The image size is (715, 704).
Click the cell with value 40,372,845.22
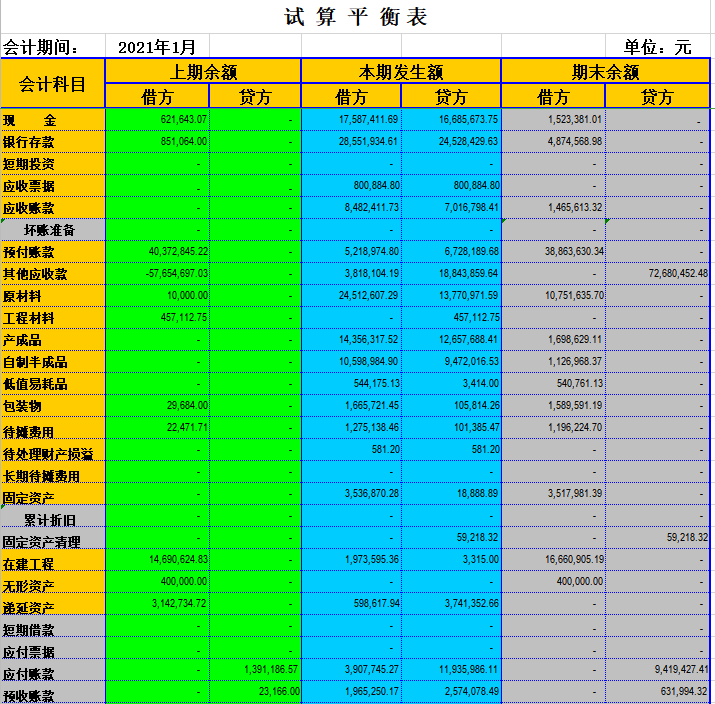click(x=157, y=252)
